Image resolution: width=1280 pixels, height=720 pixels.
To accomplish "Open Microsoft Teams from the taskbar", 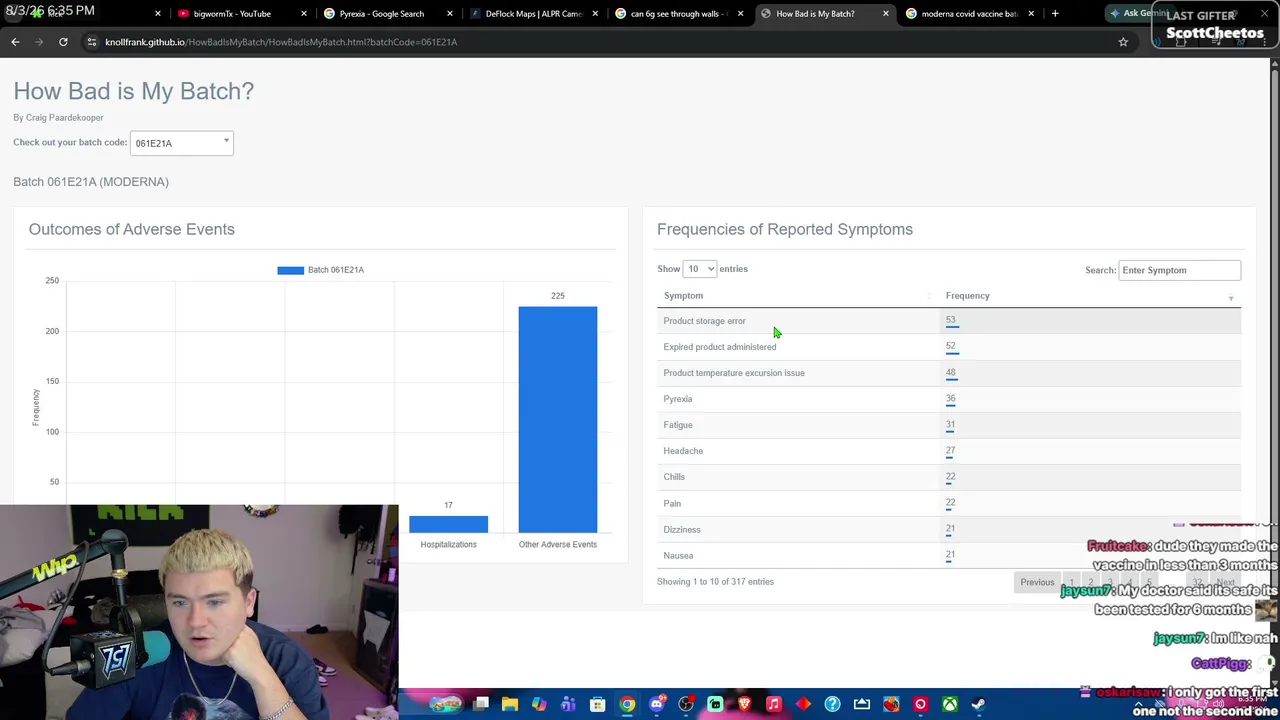I will click(x=568, y=705).
